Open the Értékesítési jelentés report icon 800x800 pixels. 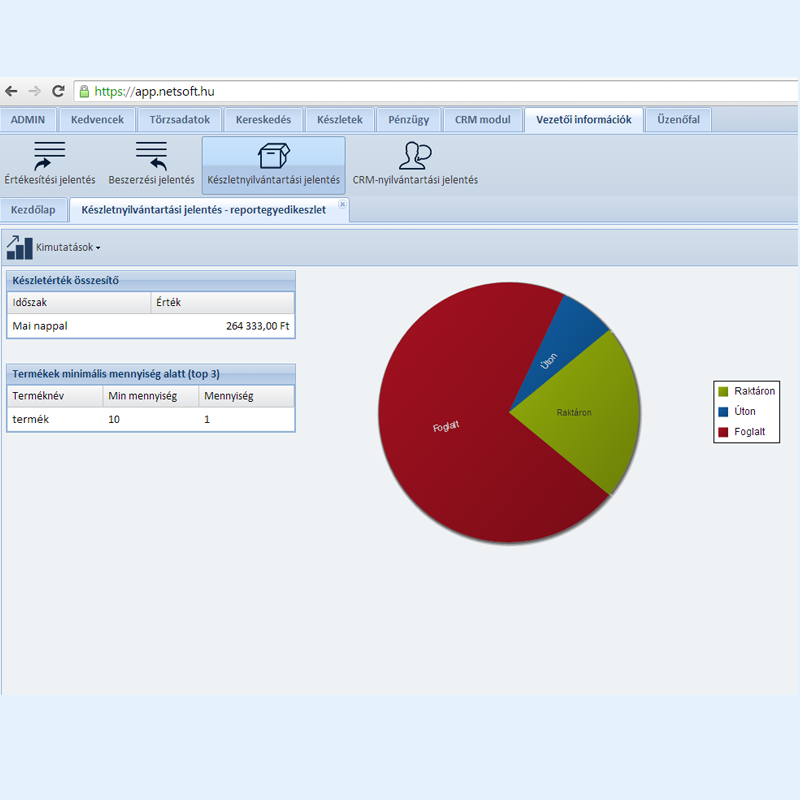pyautogui.click(x=49, y=157)
